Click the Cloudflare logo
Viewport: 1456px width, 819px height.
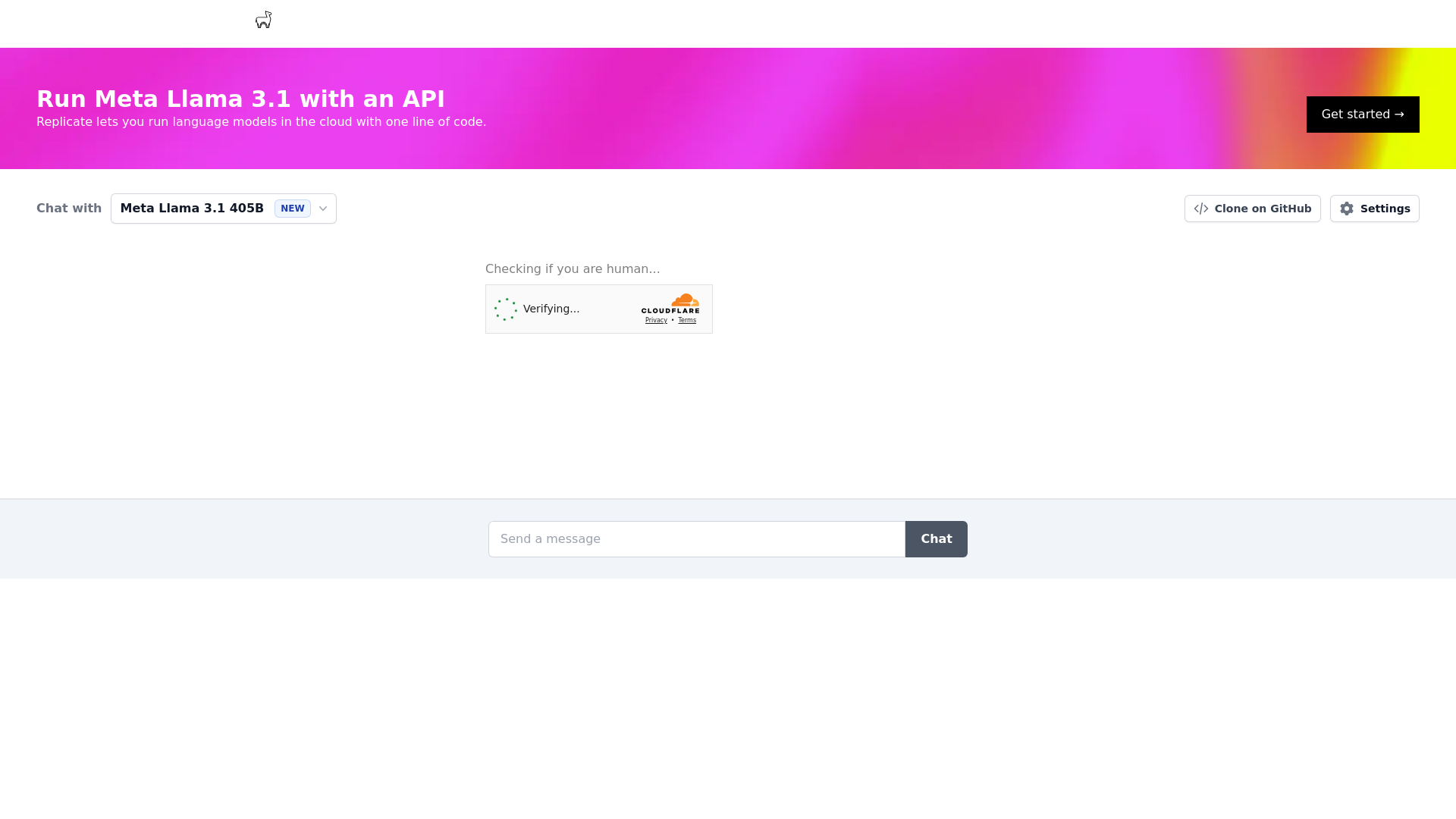point(670,303)
